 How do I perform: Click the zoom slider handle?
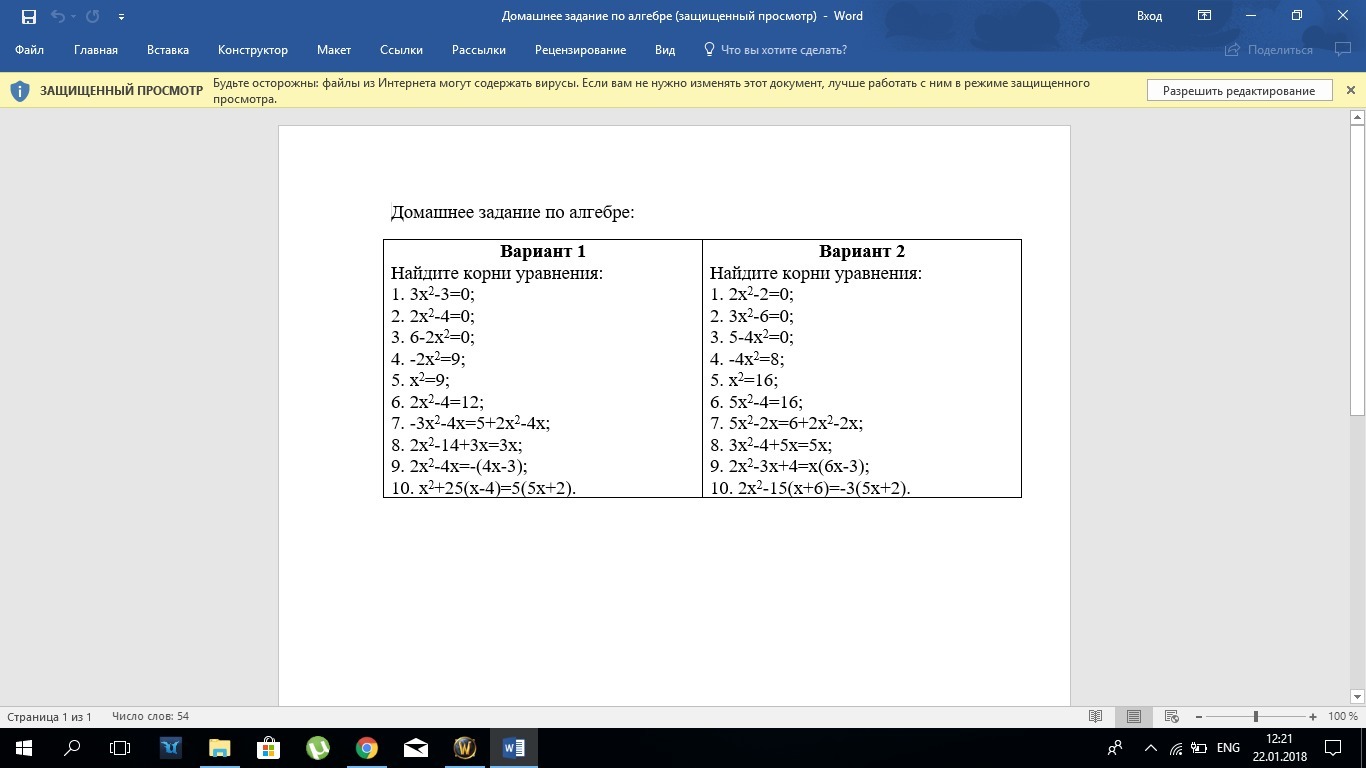pos(1256,717)
